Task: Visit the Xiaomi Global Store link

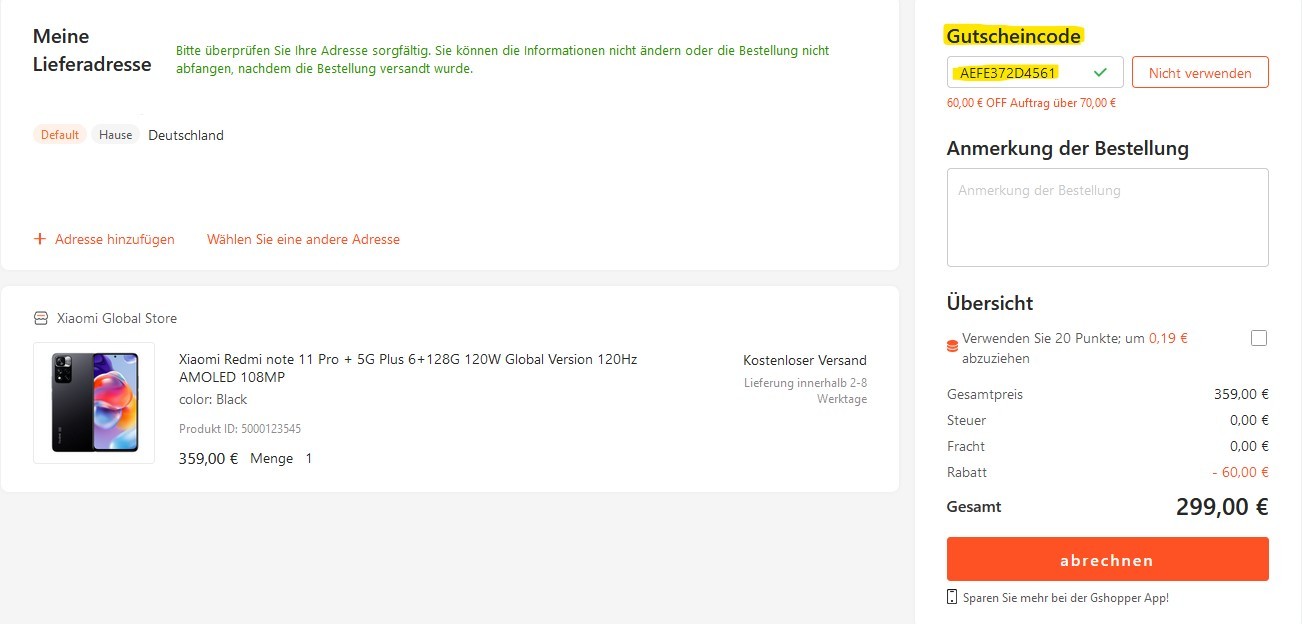Action: 117,318
